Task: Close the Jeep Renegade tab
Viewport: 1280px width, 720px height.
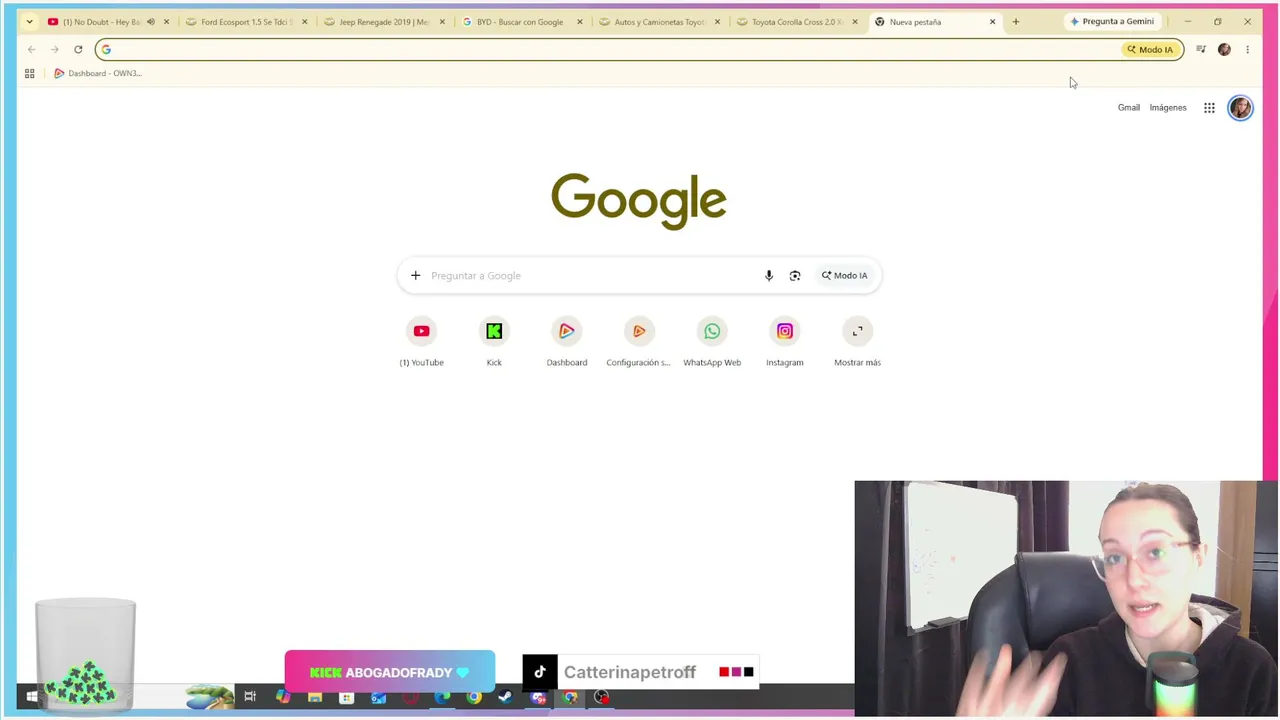Action: click(x=442, y=21)
